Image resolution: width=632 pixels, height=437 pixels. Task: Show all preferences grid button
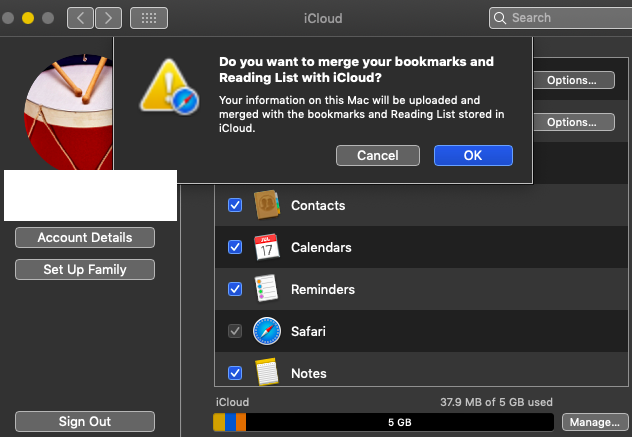[149, 18]
